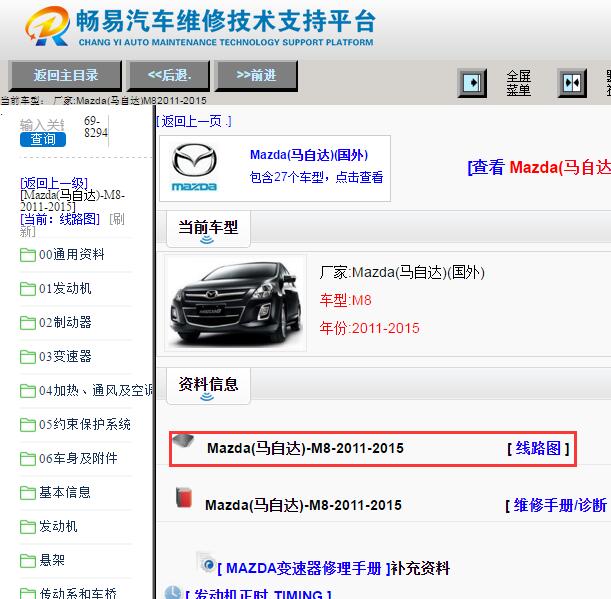This screenshot has height=599, width=611.
Task: Click the fullscreen menu arrow icon
Action: (472, 83)
